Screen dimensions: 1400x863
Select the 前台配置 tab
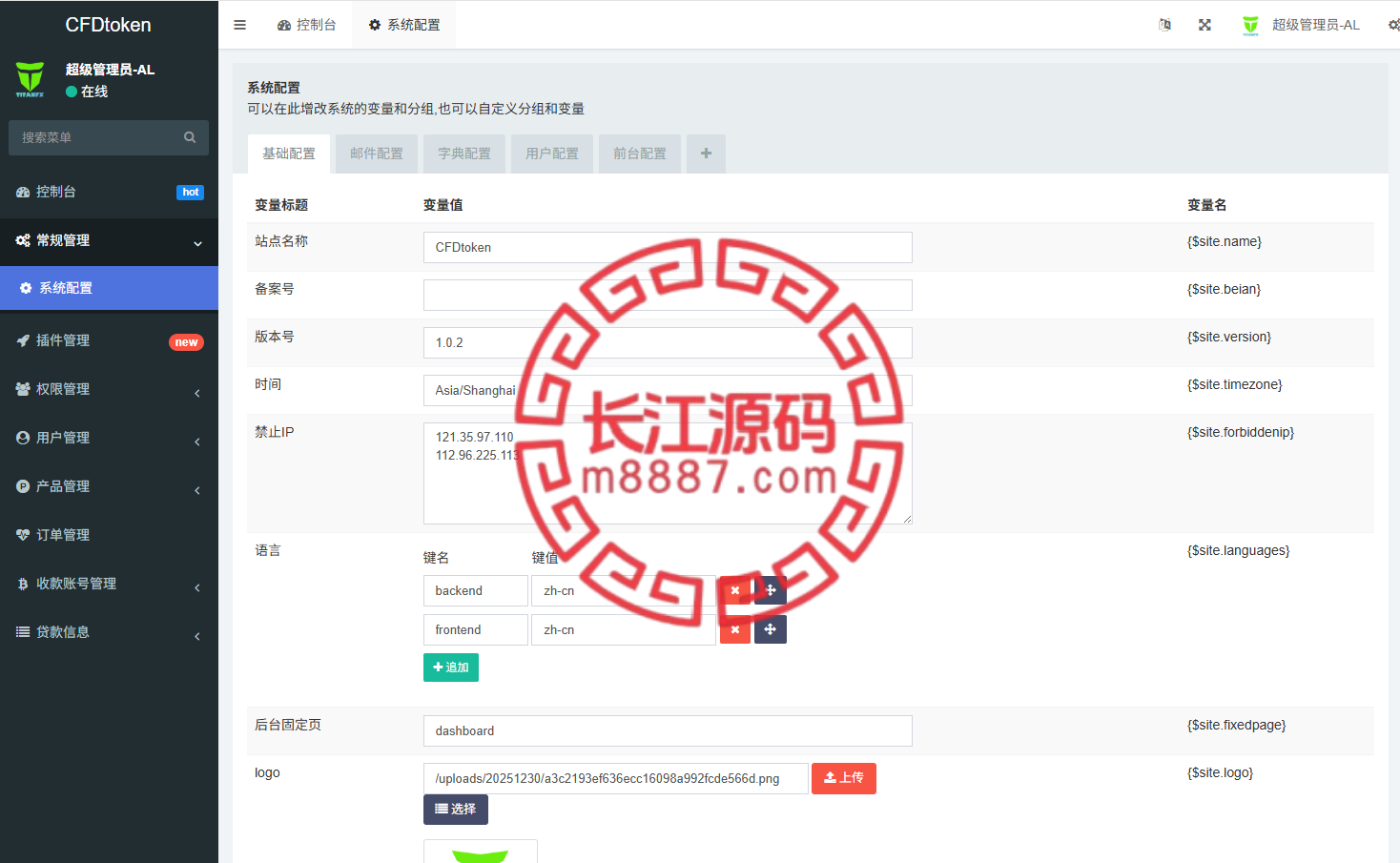pyautogui.click(x=640, y=154)
